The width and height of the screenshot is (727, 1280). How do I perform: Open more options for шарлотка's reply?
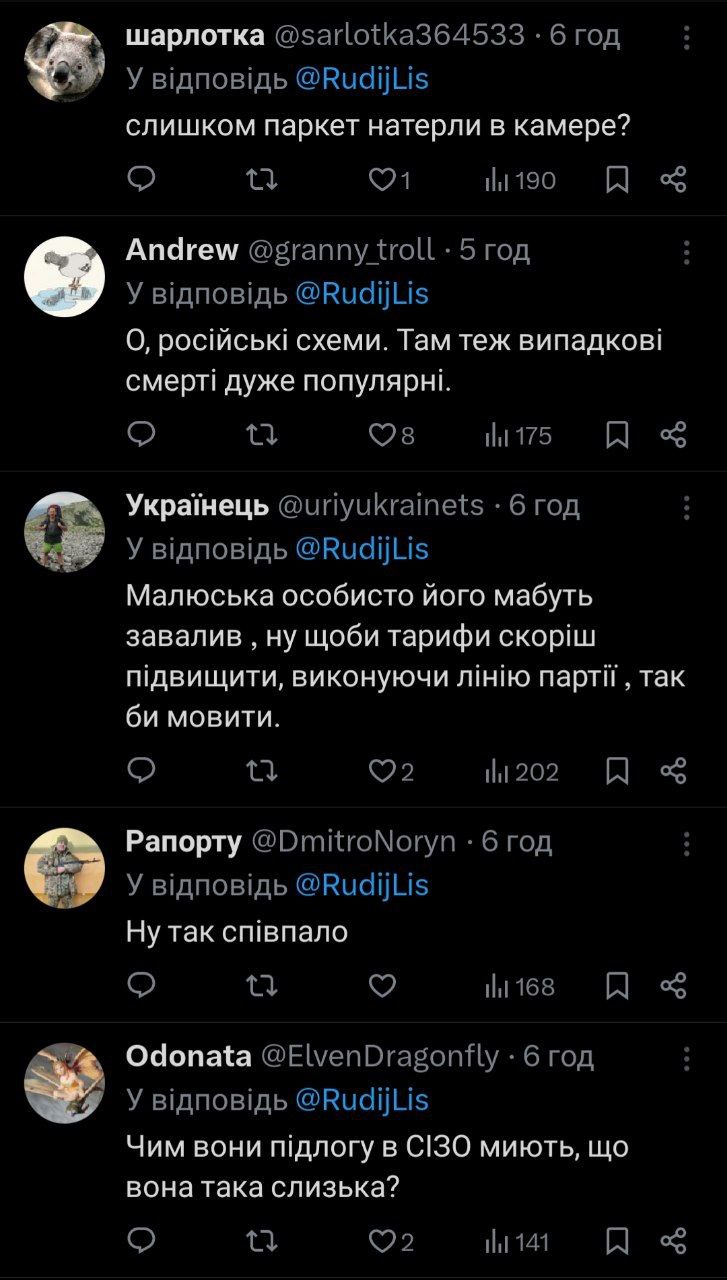pos(687,38)
